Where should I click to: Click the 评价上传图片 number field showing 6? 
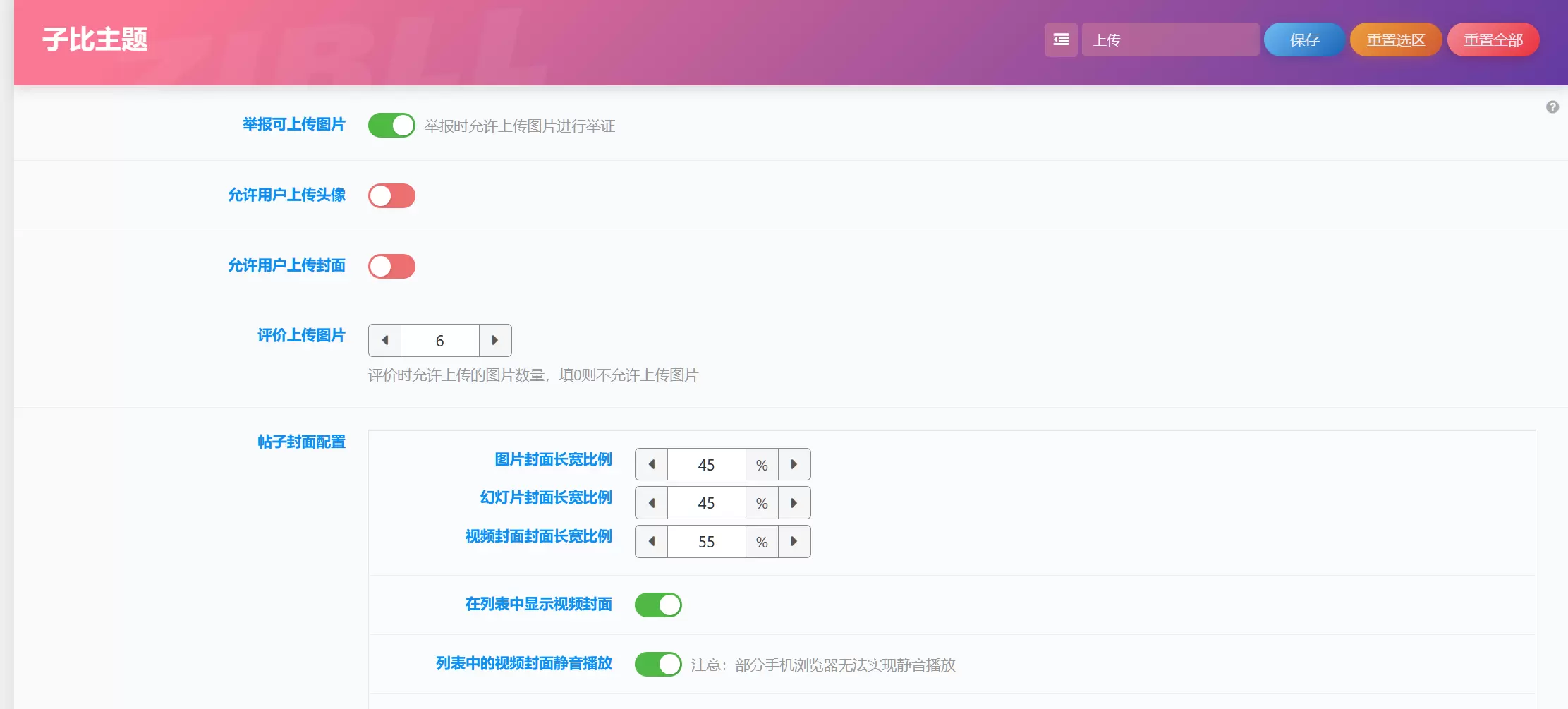440,341
